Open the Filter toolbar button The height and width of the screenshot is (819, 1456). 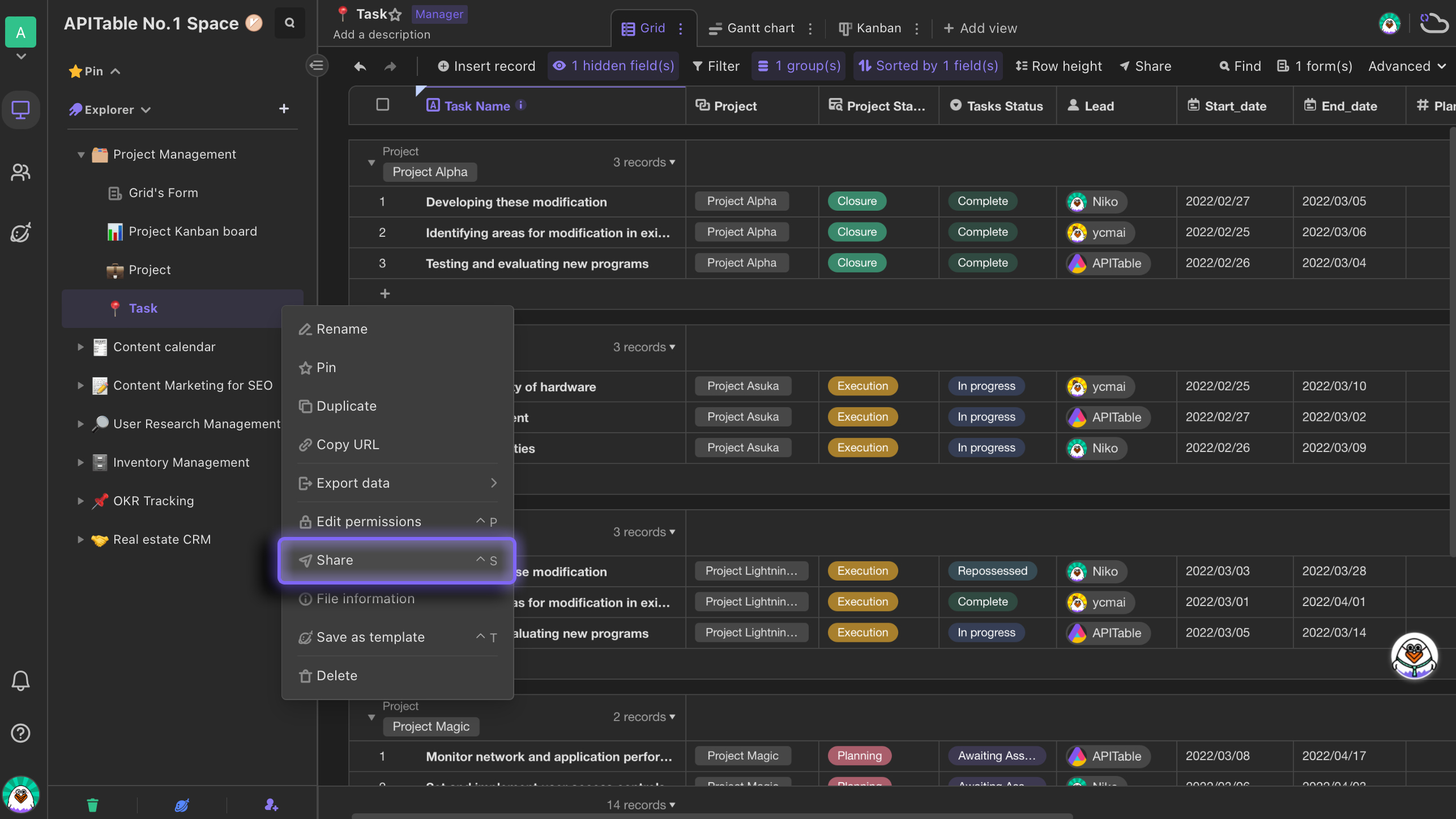[x=716, y=66]
